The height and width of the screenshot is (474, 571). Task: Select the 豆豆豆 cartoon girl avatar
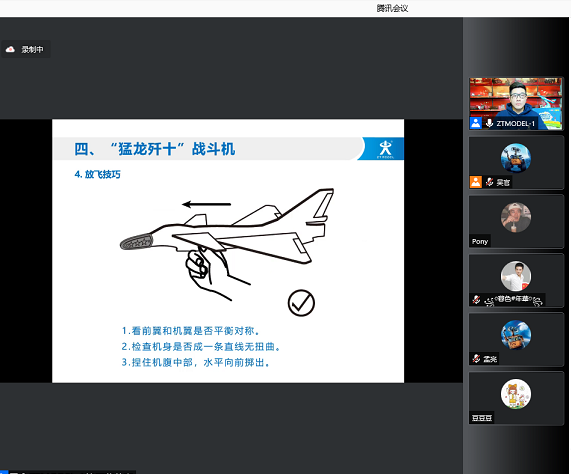[x=516, y=394]
